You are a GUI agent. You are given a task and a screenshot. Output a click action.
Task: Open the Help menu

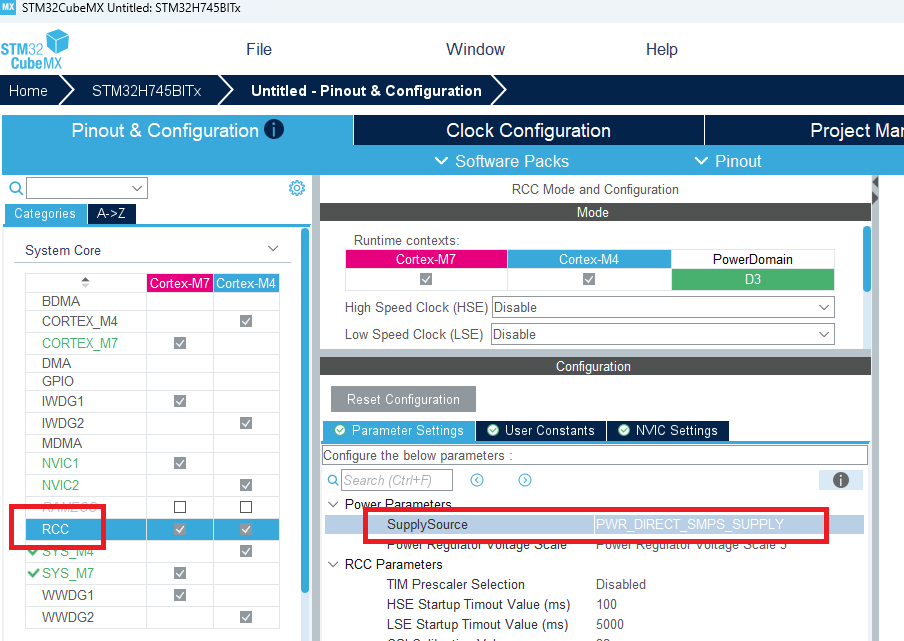(x=661, y=50)
